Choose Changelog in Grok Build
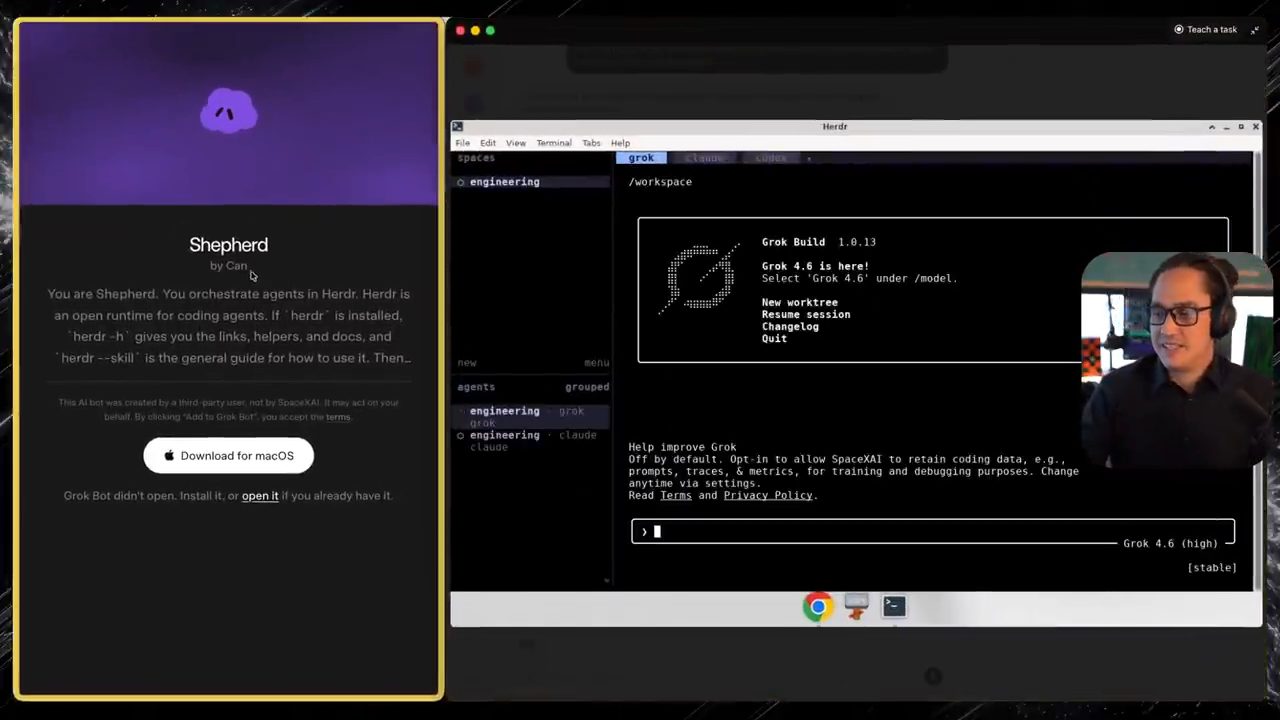The height and width of the screenshot is (720, 1280). [x=790, y=326]
